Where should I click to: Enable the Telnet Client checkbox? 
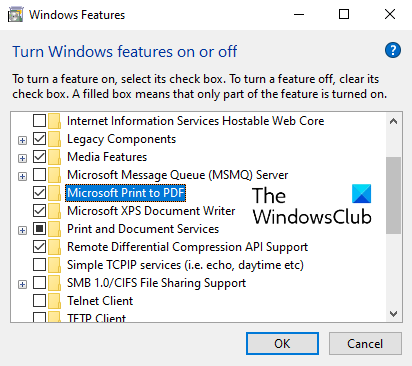click(x=39, y=301)
